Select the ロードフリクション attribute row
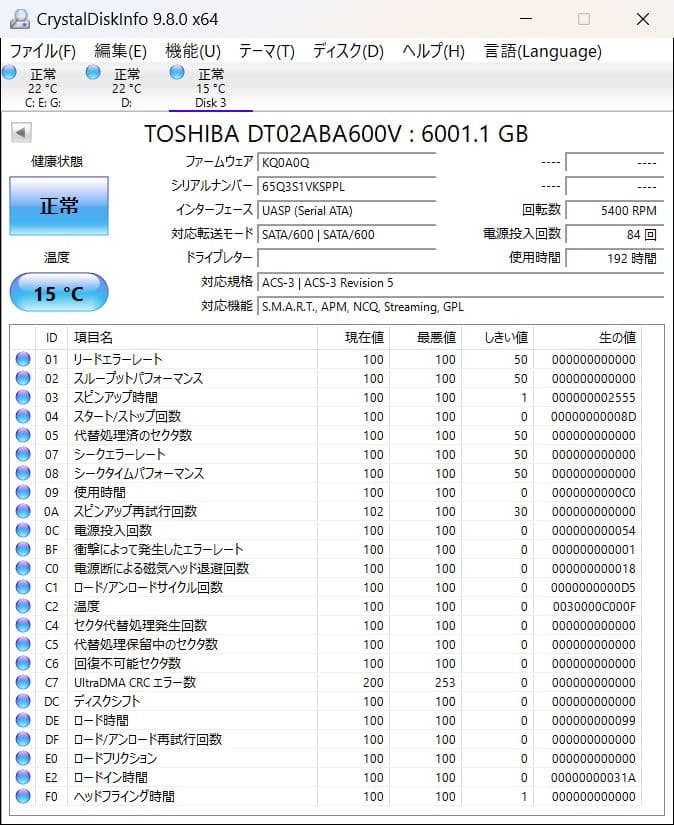674x825 pixels. click(x=326, y=758)
